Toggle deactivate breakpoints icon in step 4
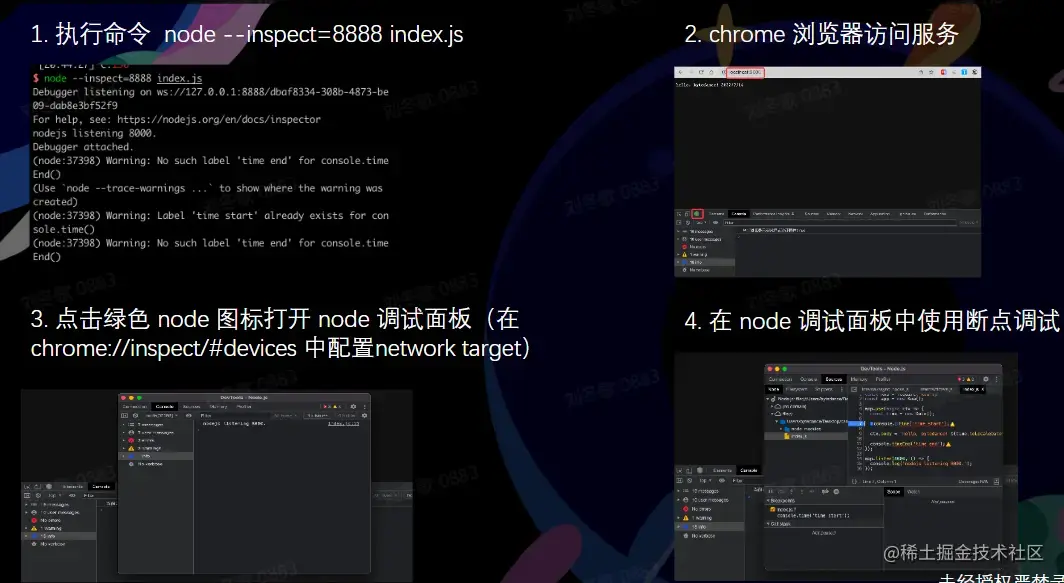Image resolution: width=1064 pixels, height=583 pixels. click(825, 491)
